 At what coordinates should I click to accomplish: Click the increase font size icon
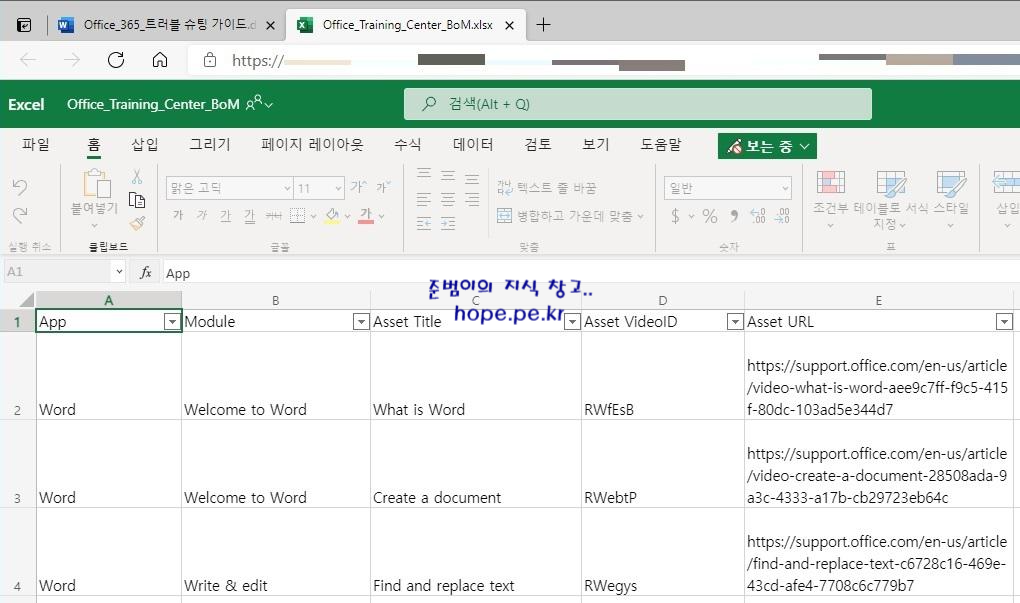pos(358,187)
